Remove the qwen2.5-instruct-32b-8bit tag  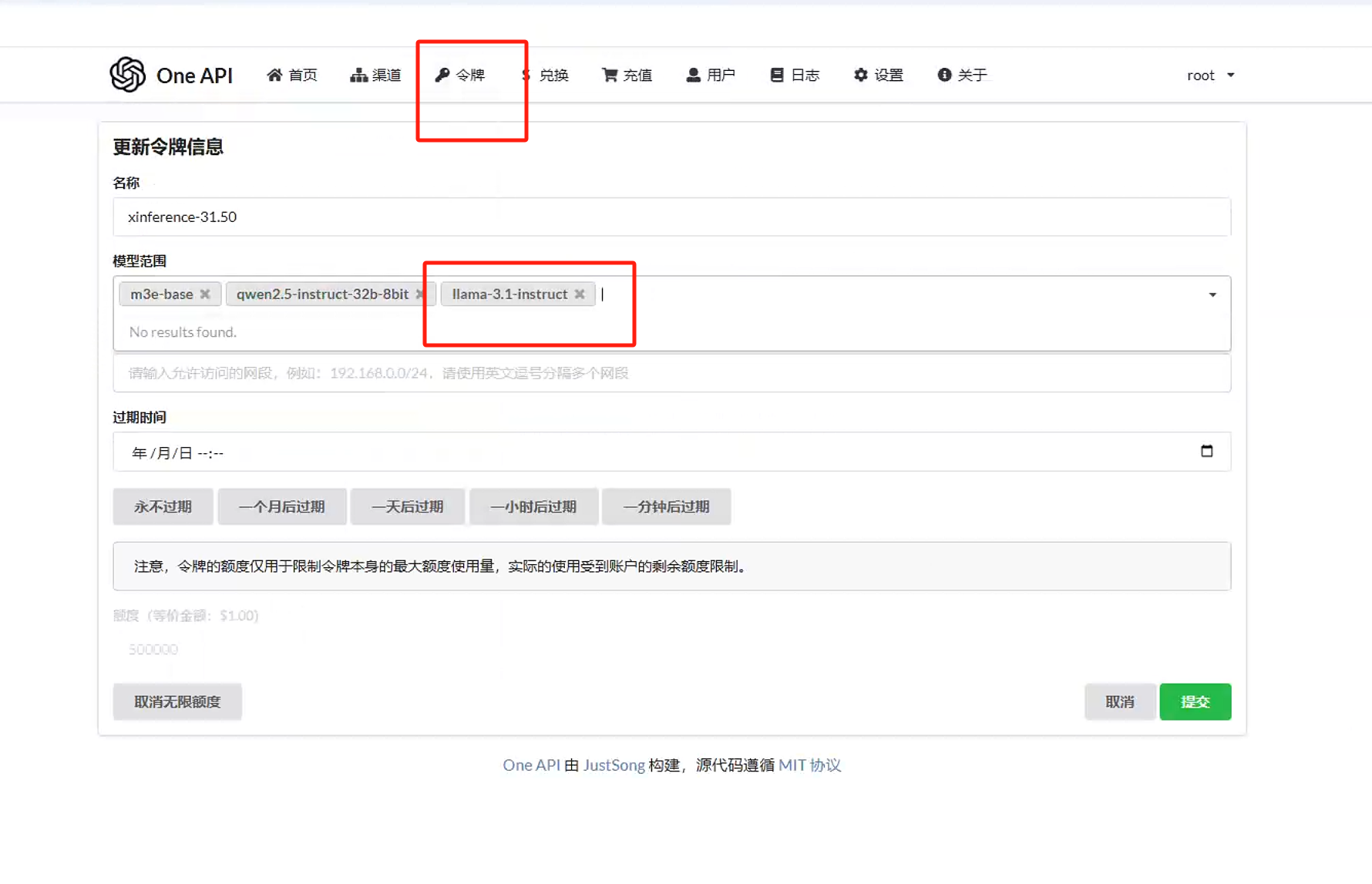coord(419,294)
